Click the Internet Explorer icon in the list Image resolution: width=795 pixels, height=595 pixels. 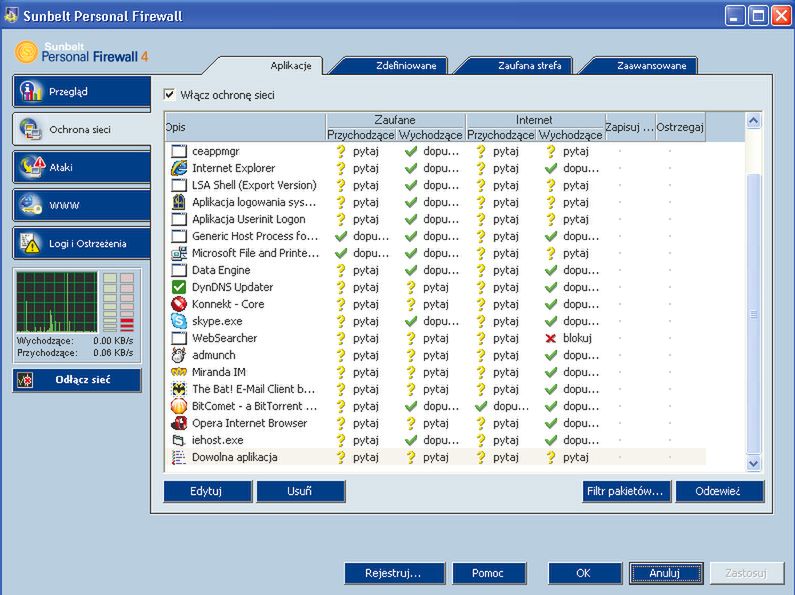tap(179, 168)
